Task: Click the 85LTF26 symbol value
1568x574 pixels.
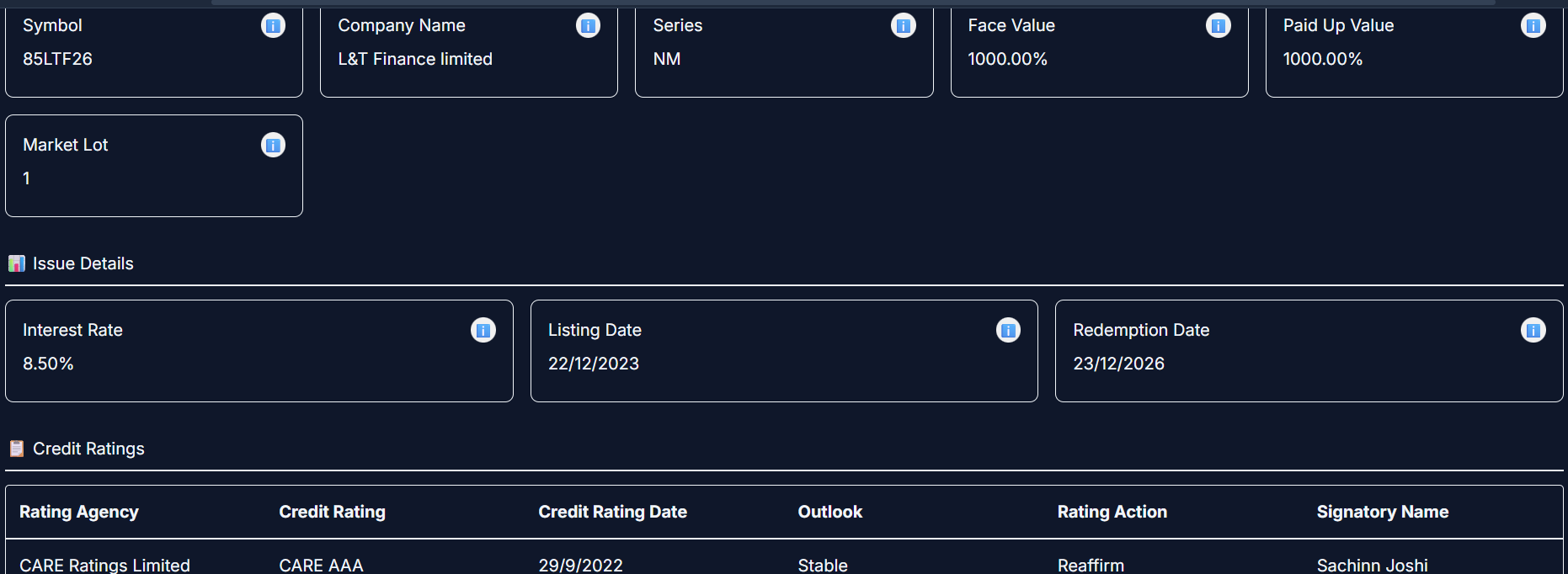Action: coord(57,59)
